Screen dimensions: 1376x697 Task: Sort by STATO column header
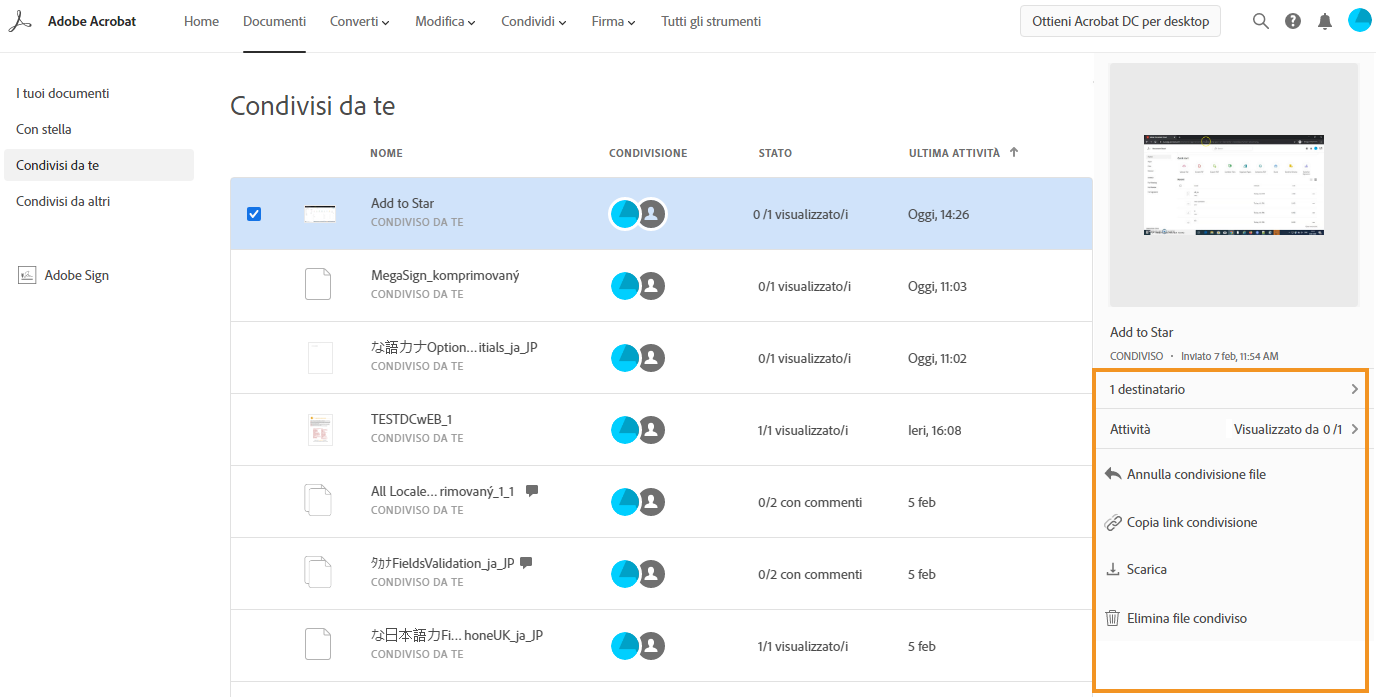(x=775, y=153)
